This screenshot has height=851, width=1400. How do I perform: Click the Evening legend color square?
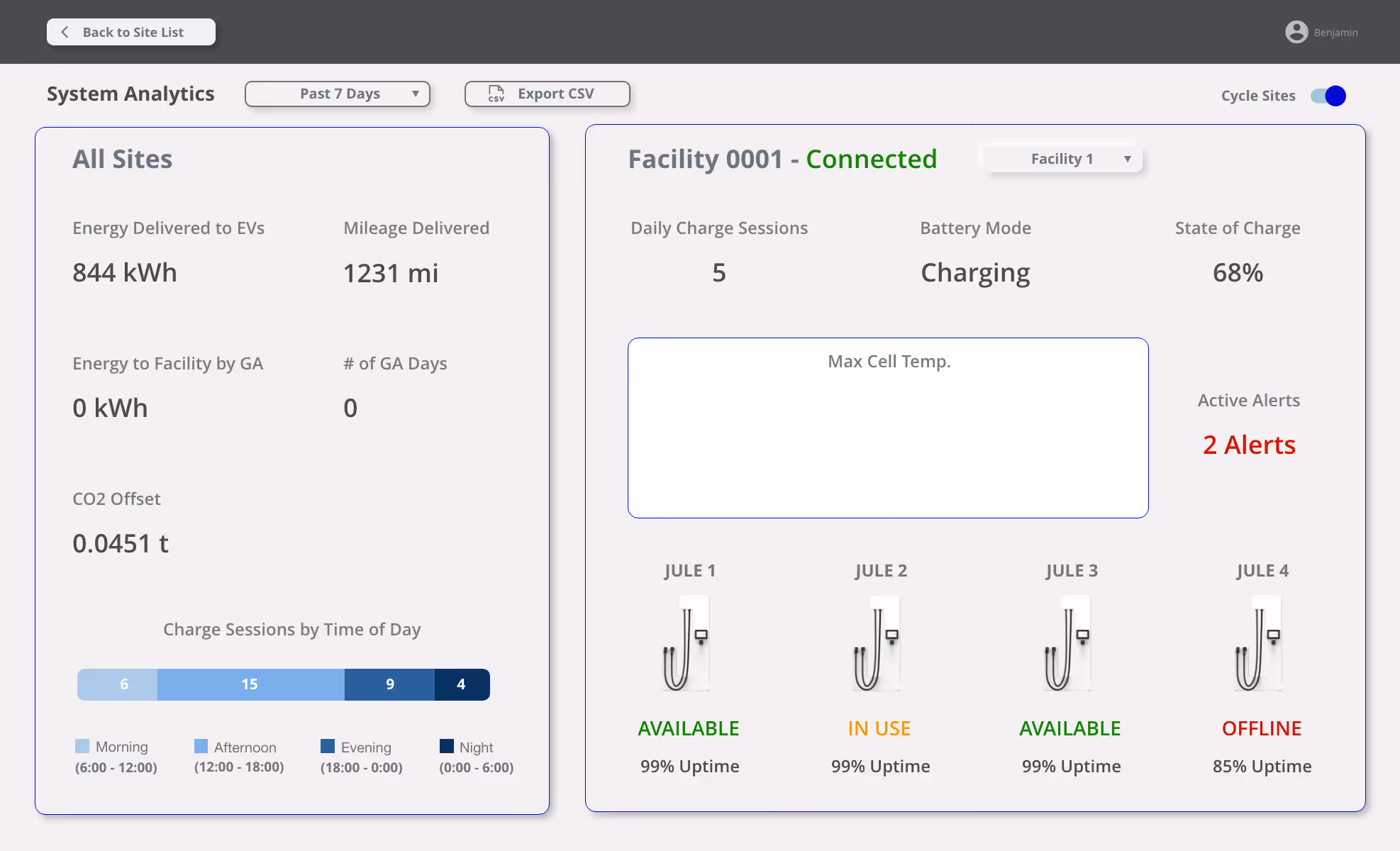point(328,746)
